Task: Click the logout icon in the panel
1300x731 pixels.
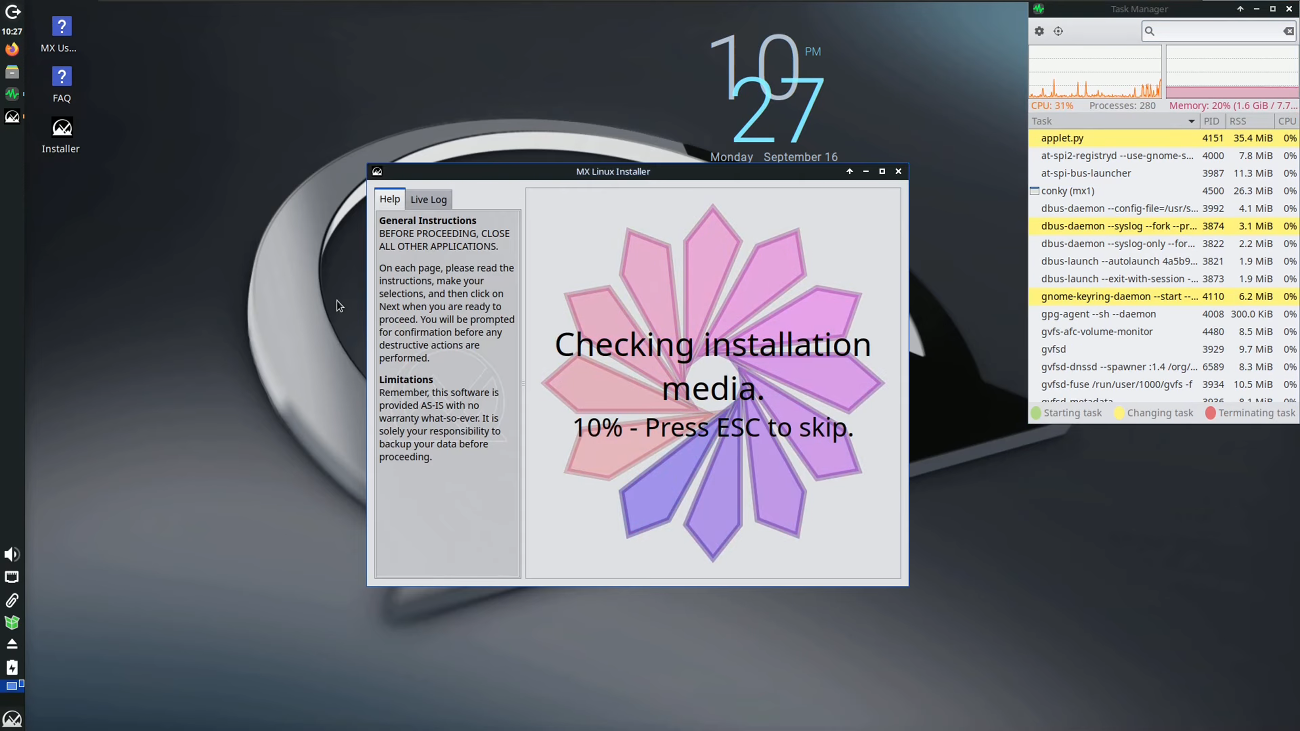Action: pos(12,12)
